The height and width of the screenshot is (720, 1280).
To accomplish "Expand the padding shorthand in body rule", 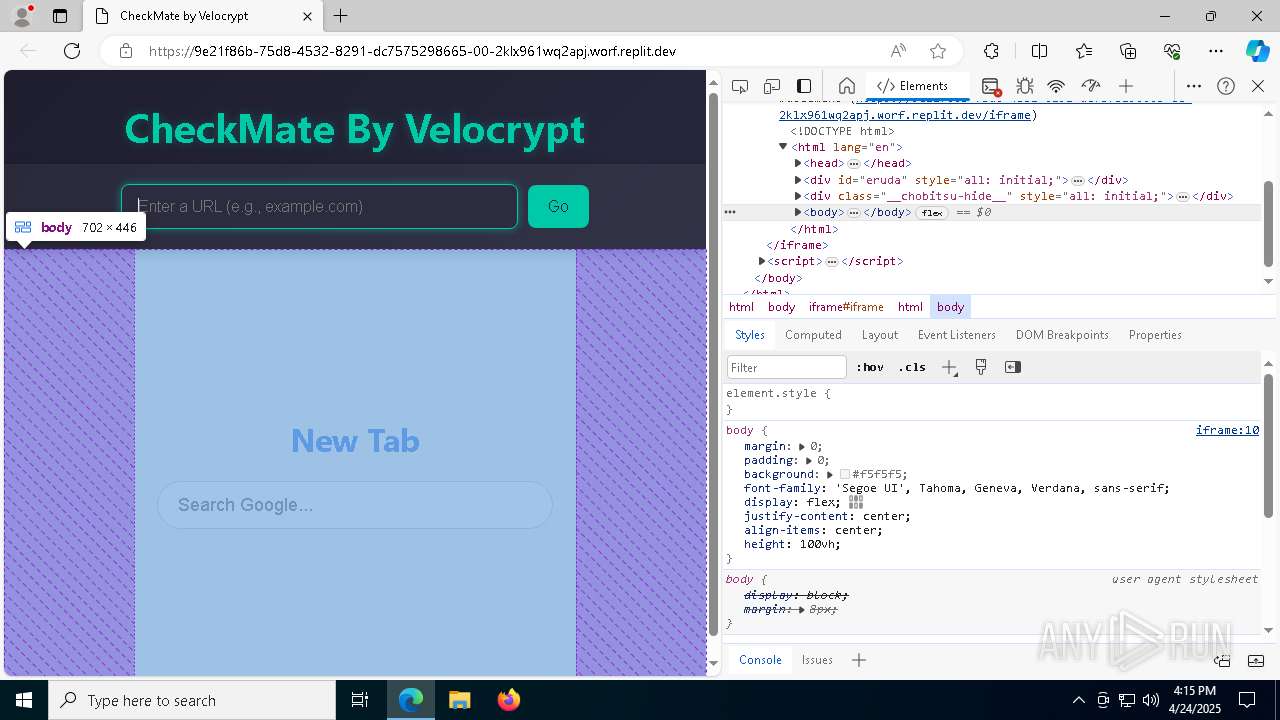I will point(809,460).
